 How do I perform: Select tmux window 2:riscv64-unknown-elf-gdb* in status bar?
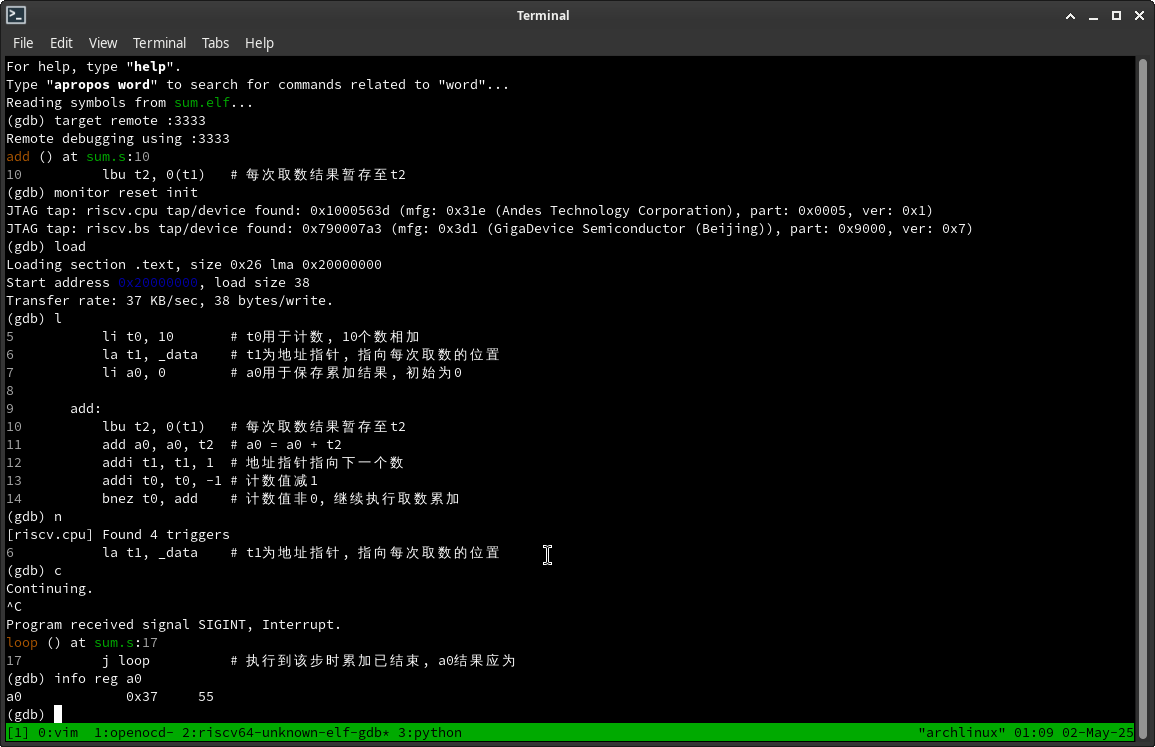pos(286,733)
